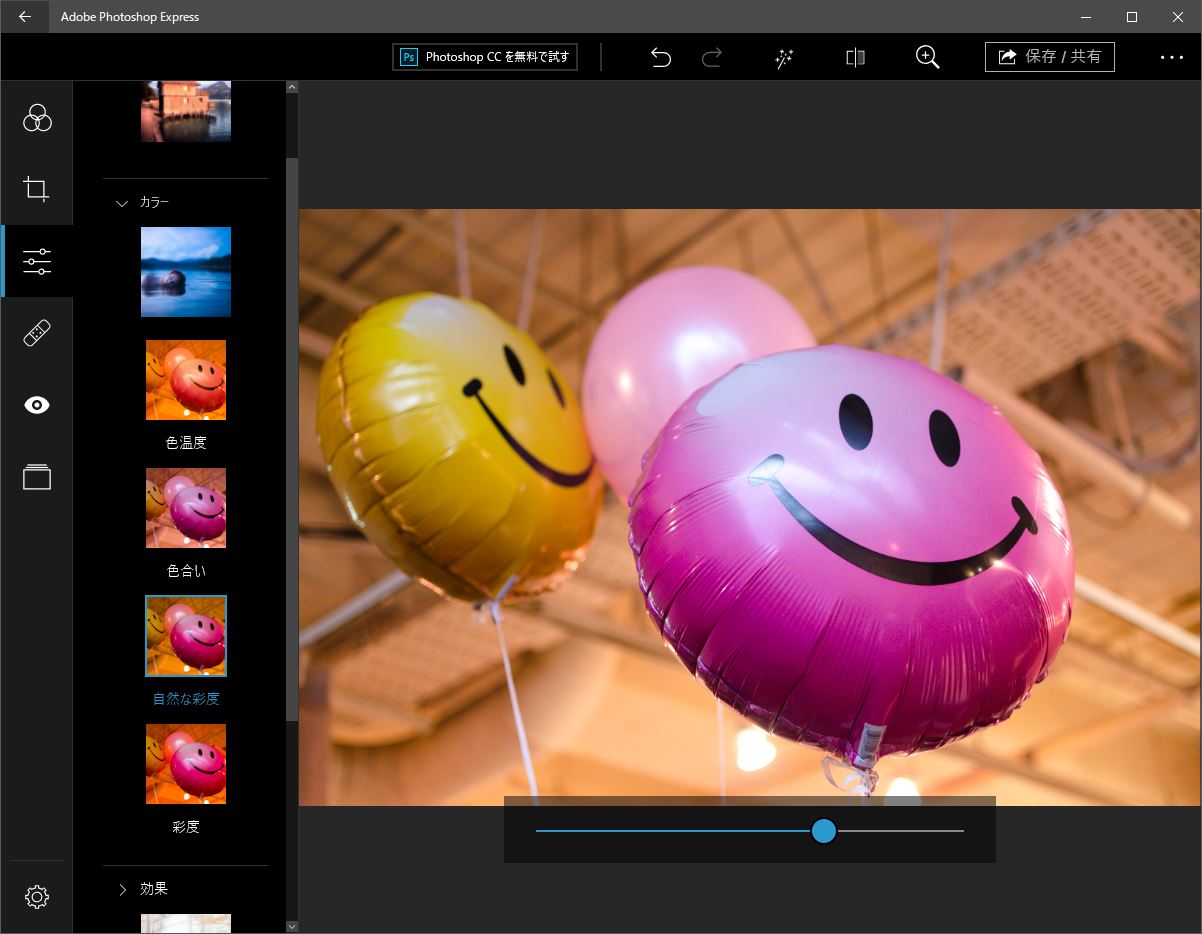Click the zoom magnifier icon
This screenshot has height=934, width=1202.
point(927,57)
